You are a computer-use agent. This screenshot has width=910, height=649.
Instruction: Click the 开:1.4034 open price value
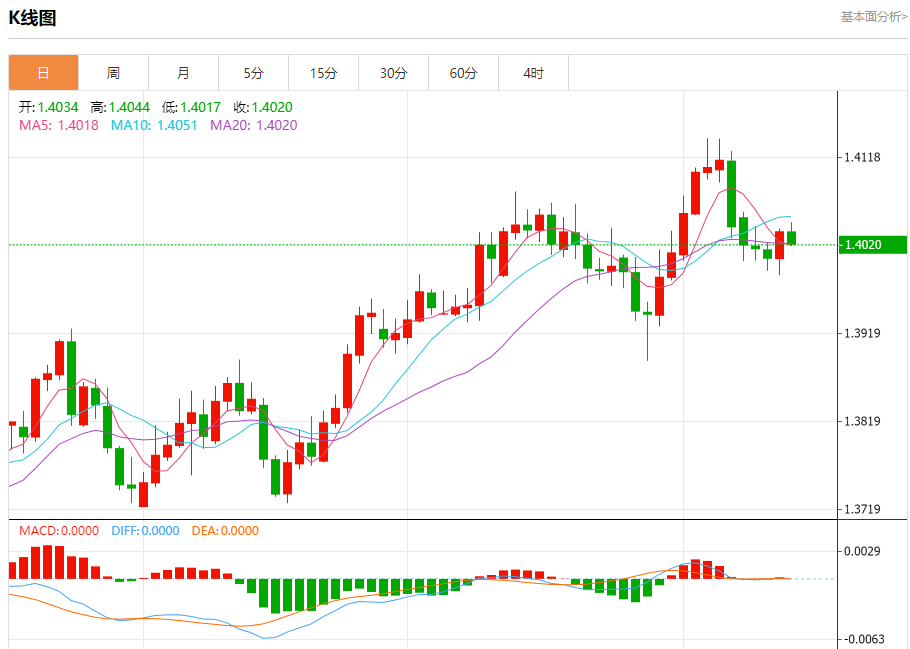point(49,107)
